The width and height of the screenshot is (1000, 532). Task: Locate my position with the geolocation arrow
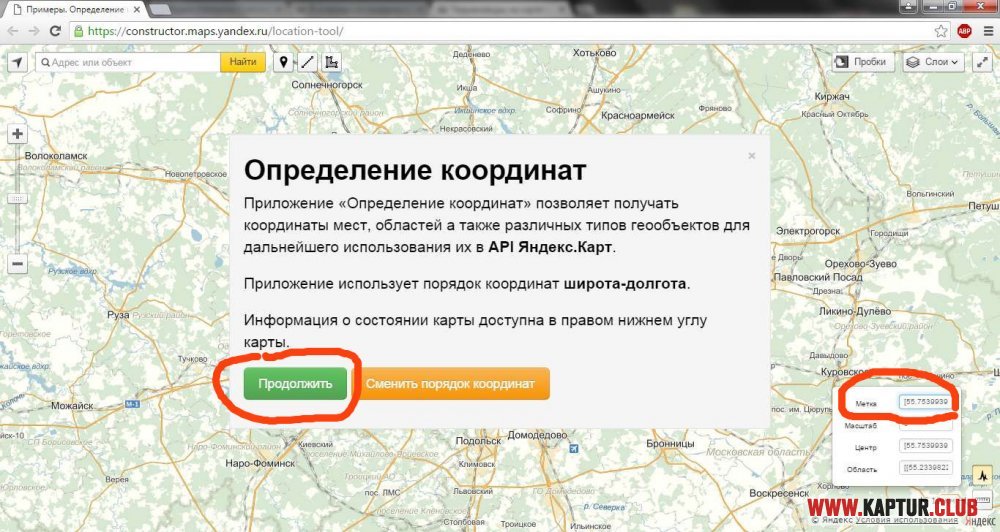pos(17,62)
